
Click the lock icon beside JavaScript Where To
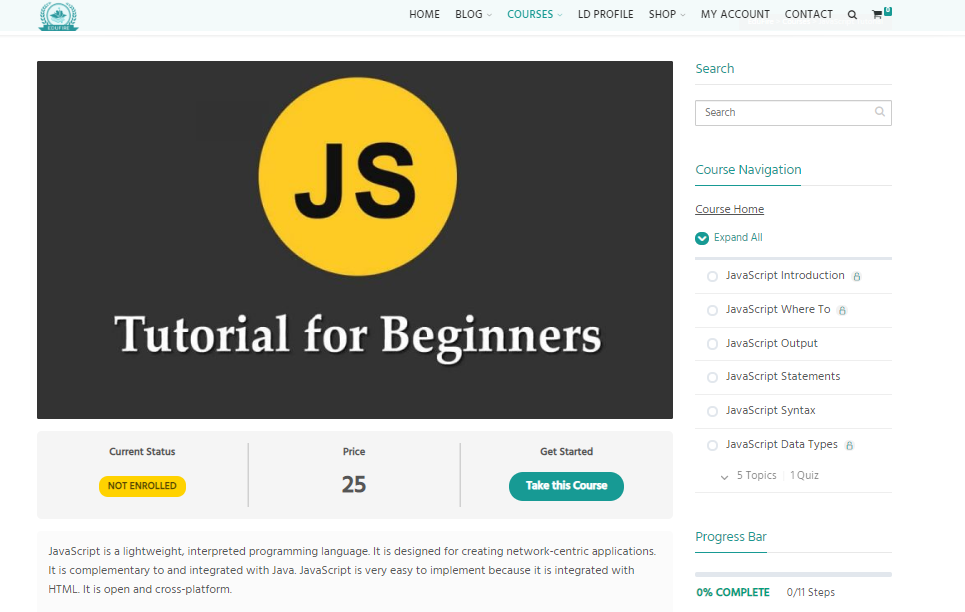(x=843, y=310)
